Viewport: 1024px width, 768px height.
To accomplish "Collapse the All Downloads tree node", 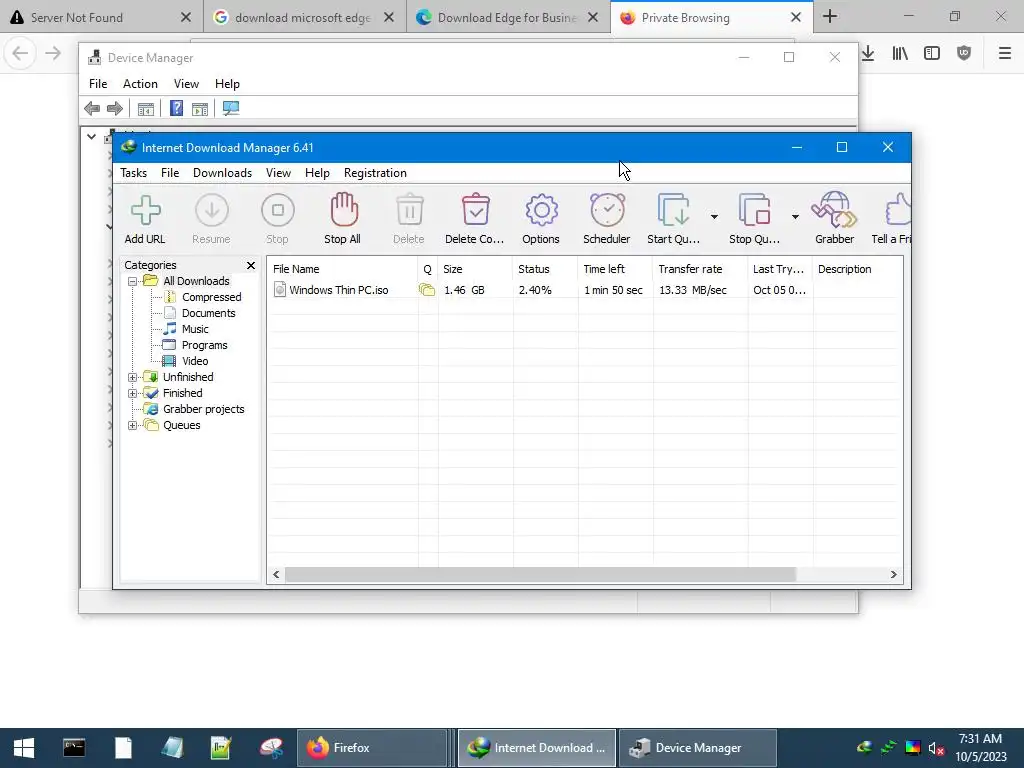I will coord(133,281).
